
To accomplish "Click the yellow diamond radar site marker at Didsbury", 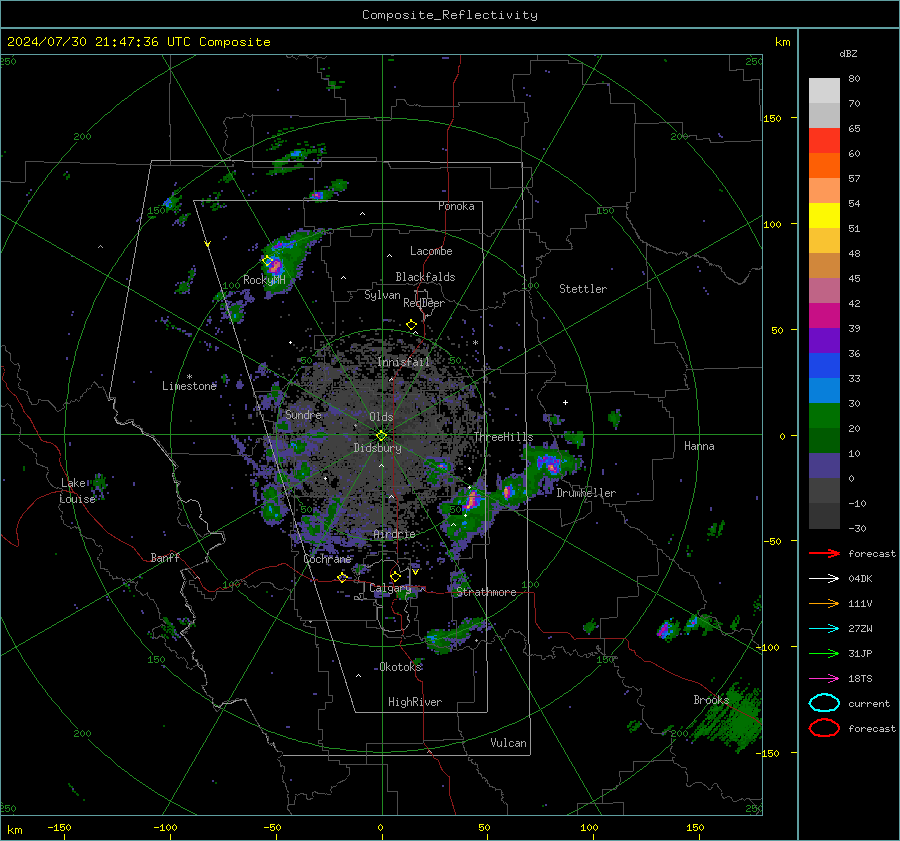I will coord(382,436).
